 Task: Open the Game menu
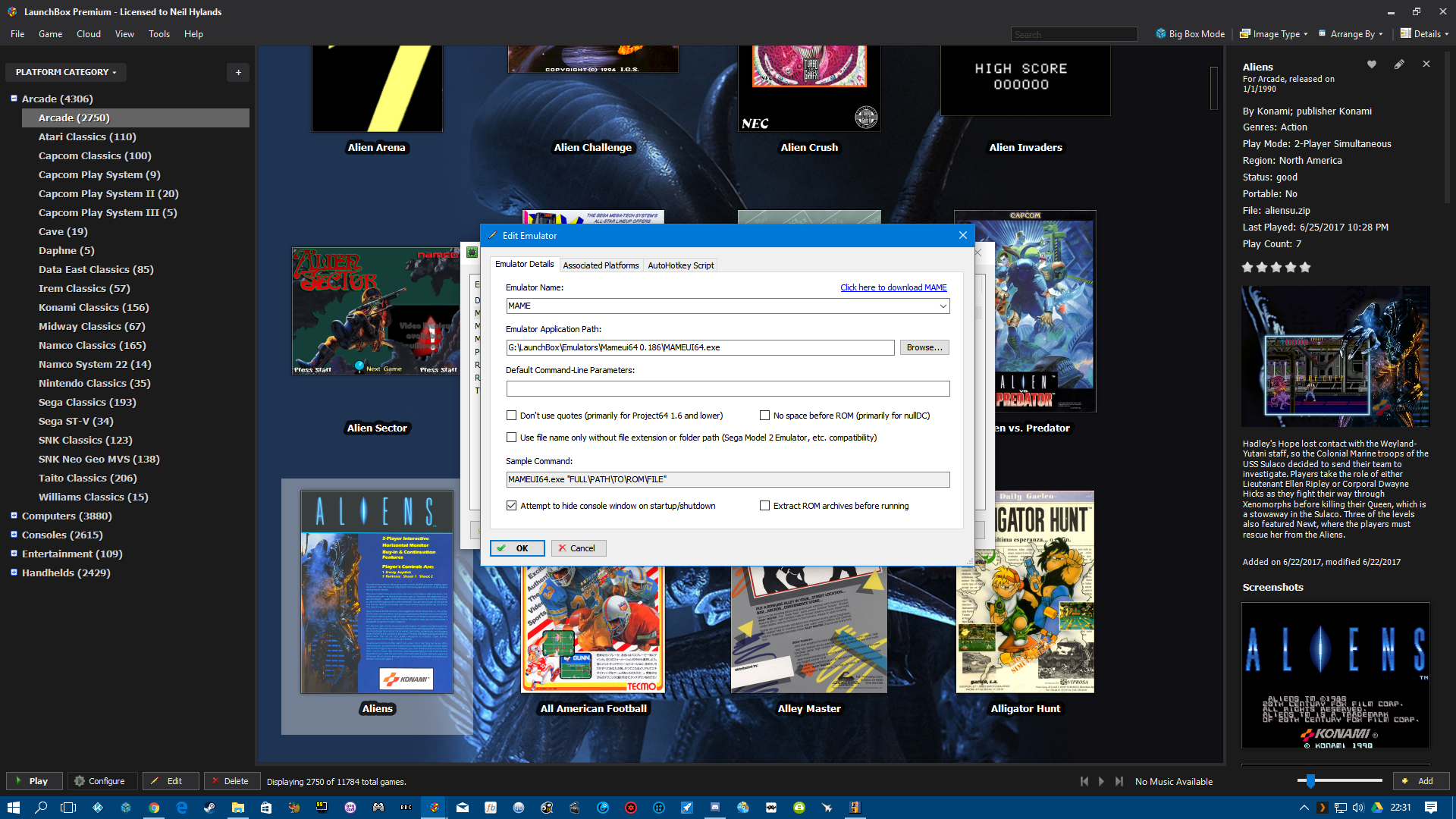coord(51,33)
